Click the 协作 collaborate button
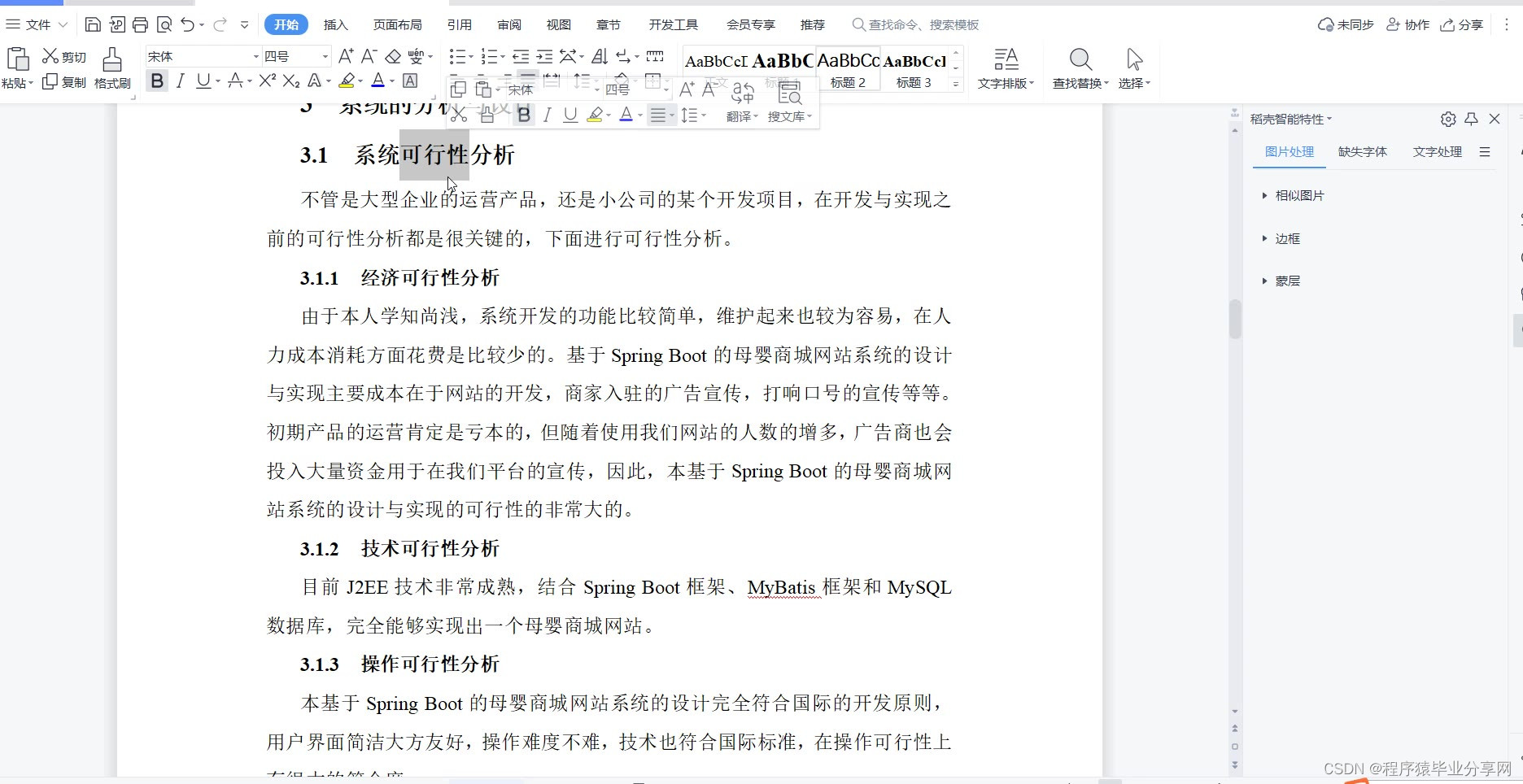1523x784 pixels. coord(1407,24)
